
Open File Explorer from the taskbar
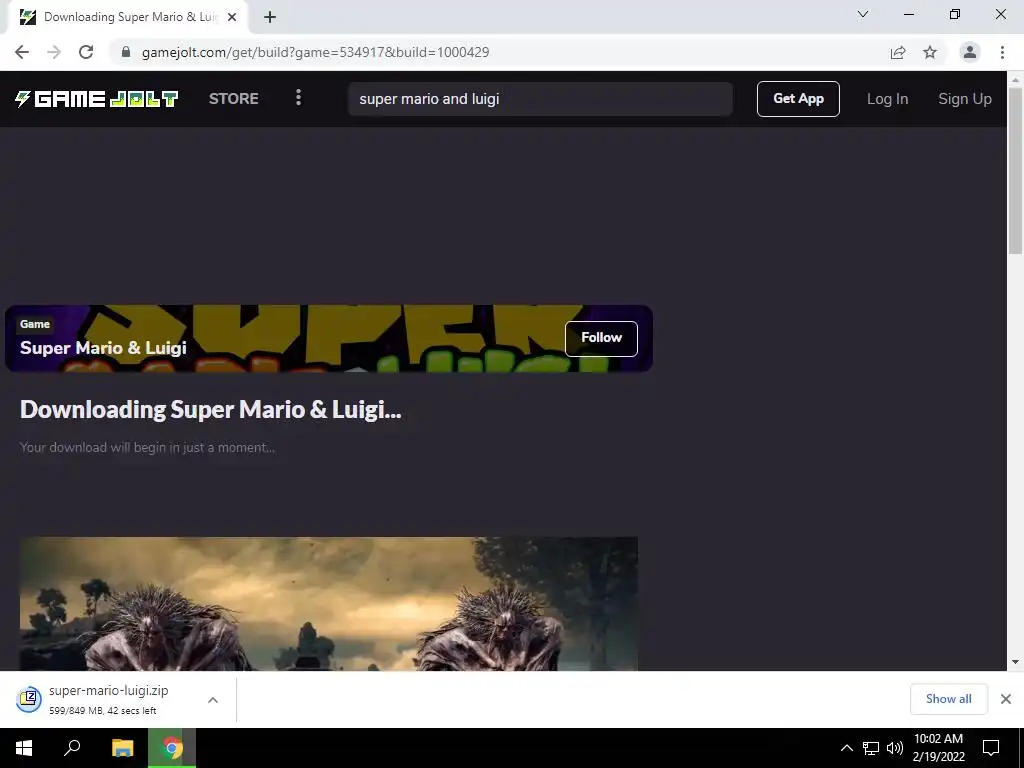coord(122,748)
